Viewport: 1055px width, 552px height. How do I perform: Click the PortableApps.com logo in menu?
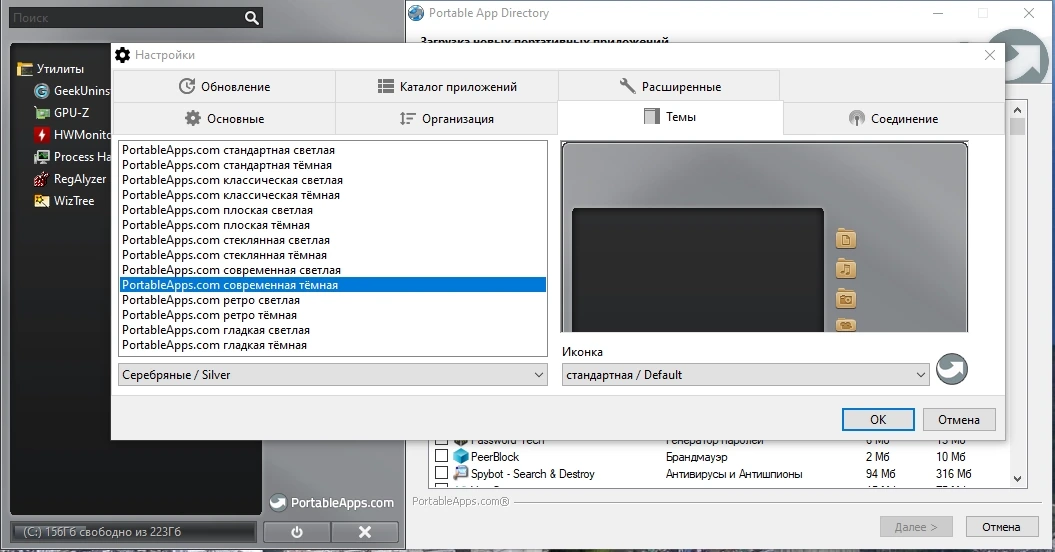click(x=331, y=502)
